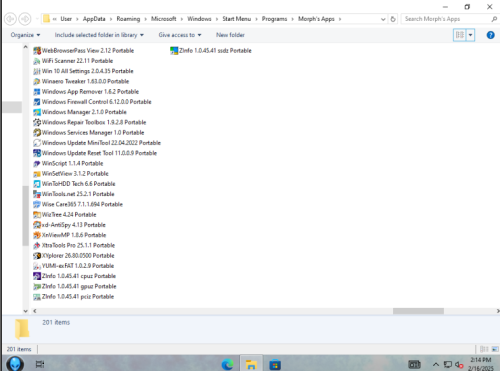Click the Windows Repair Toolbox icon

[37, 122]
